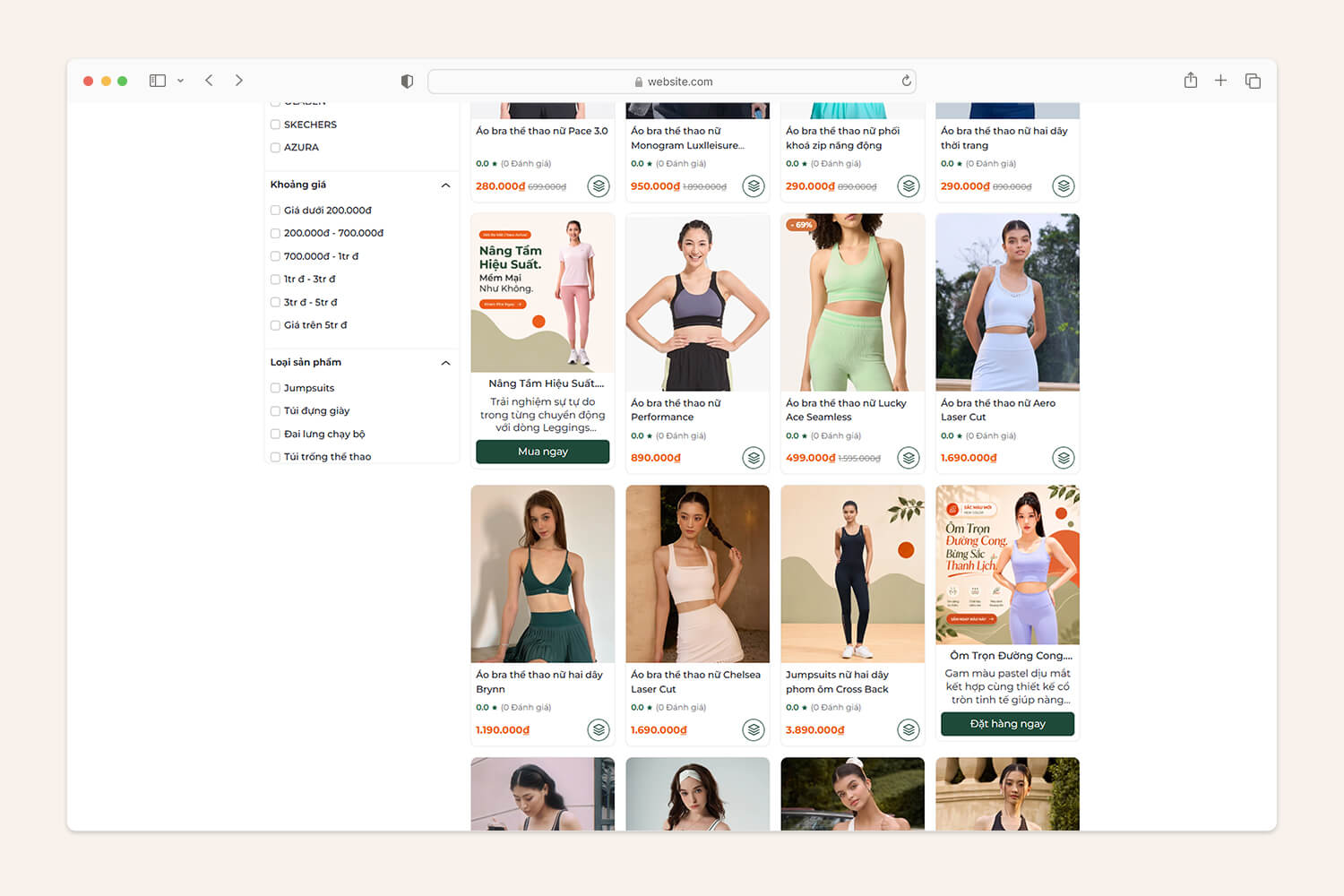Go back to the previous page
Screen dimensions: 1344x896
(209, 81)
